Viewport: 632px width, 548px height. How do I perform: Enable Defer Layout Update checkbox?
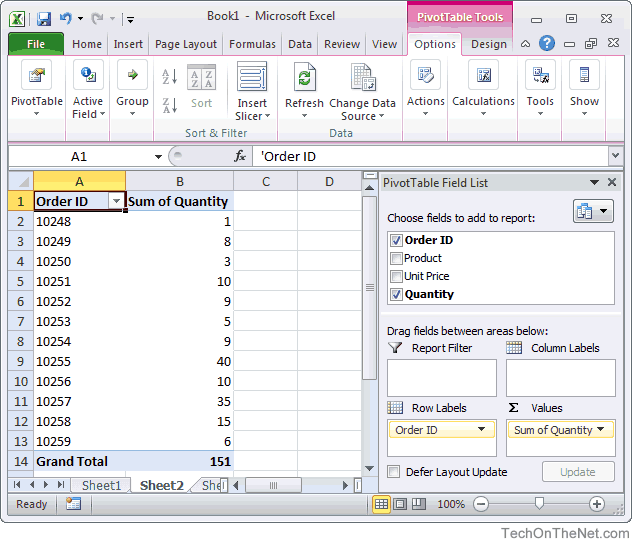pos(394,471)
